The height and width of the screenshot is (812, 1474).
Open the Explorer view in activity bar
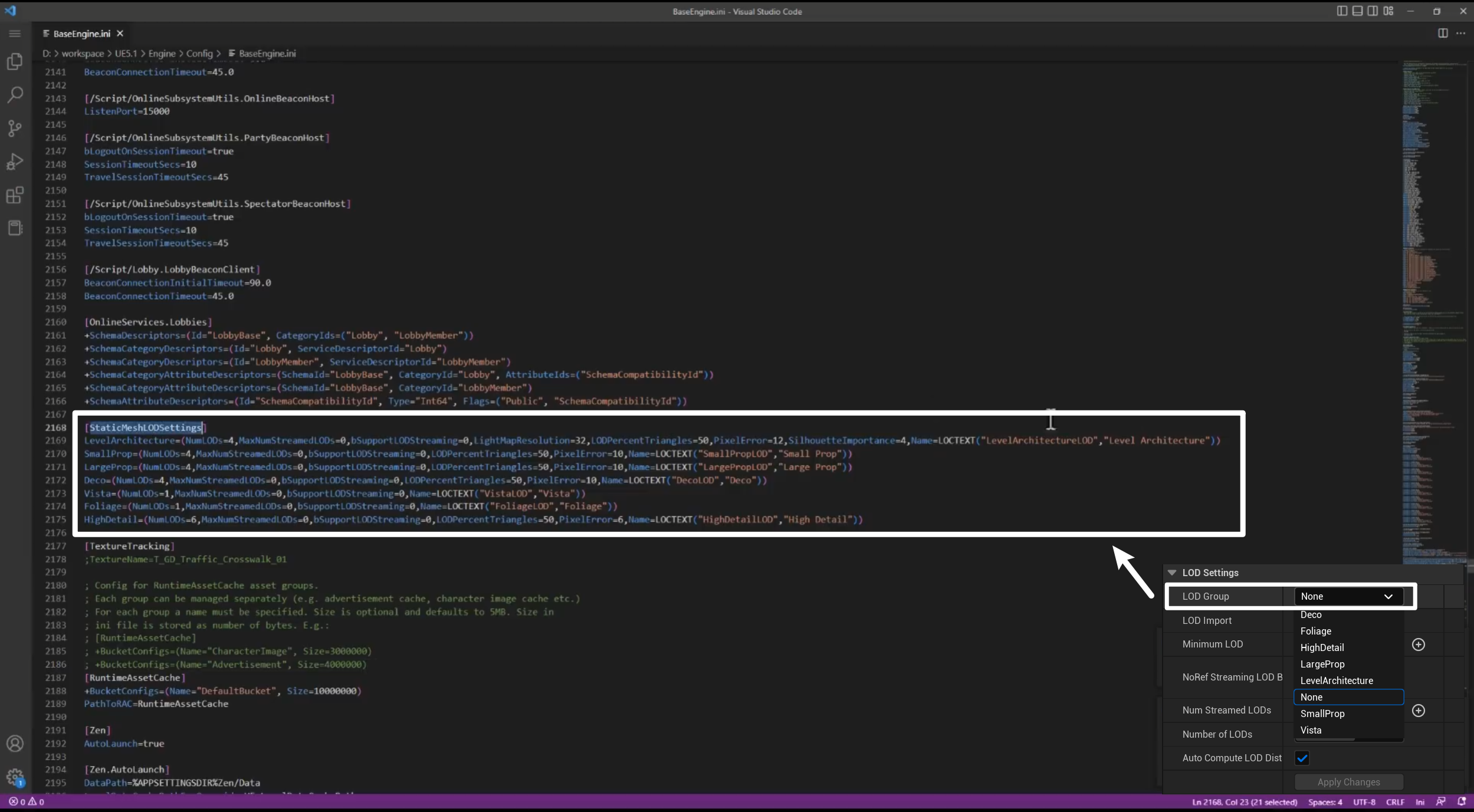pos(15,62)
